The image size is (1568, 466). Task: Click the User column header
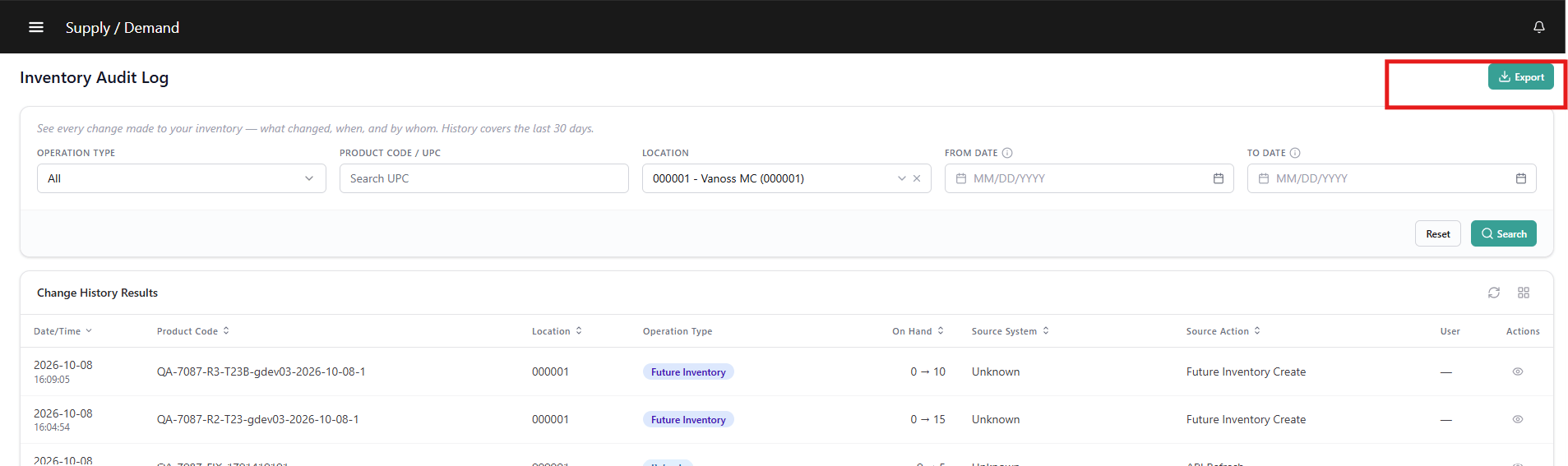click(1450, 331)
